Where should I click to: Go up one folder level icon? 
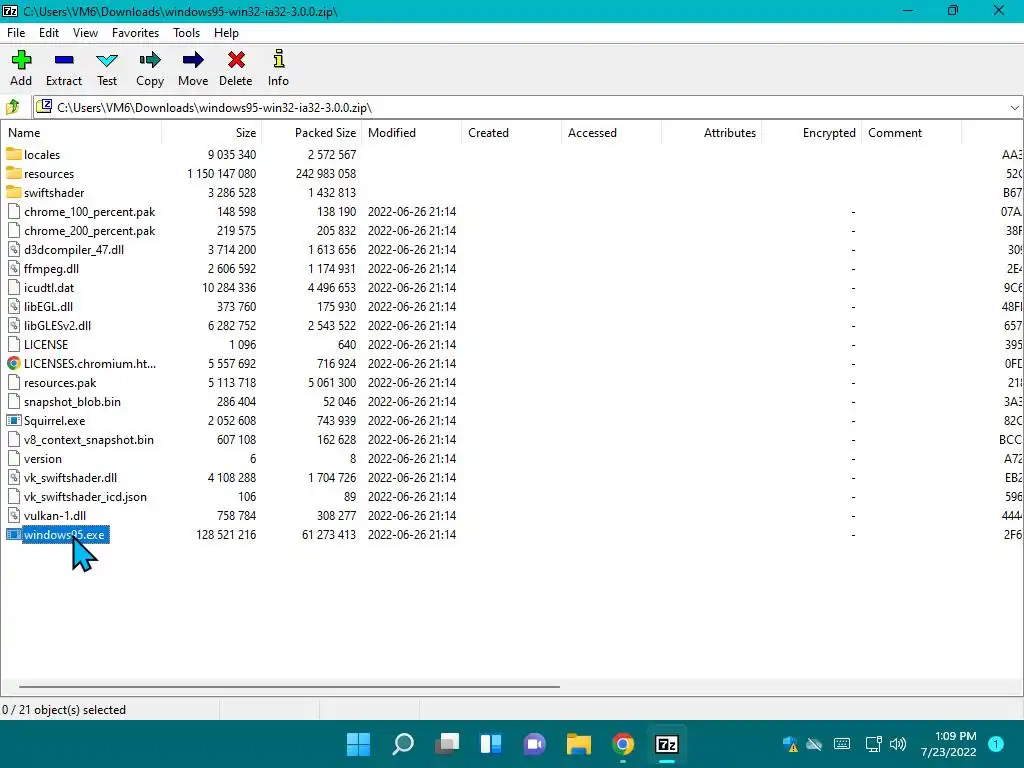coord(12,107)
